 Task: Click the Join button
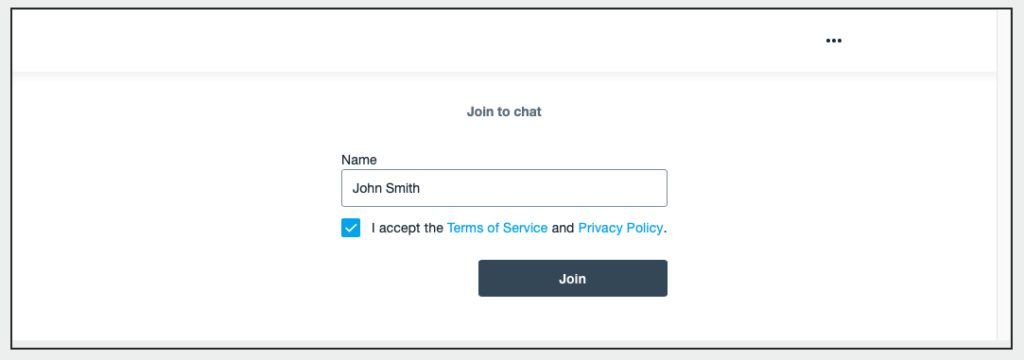pyautogui.click(x=573, y=278)
